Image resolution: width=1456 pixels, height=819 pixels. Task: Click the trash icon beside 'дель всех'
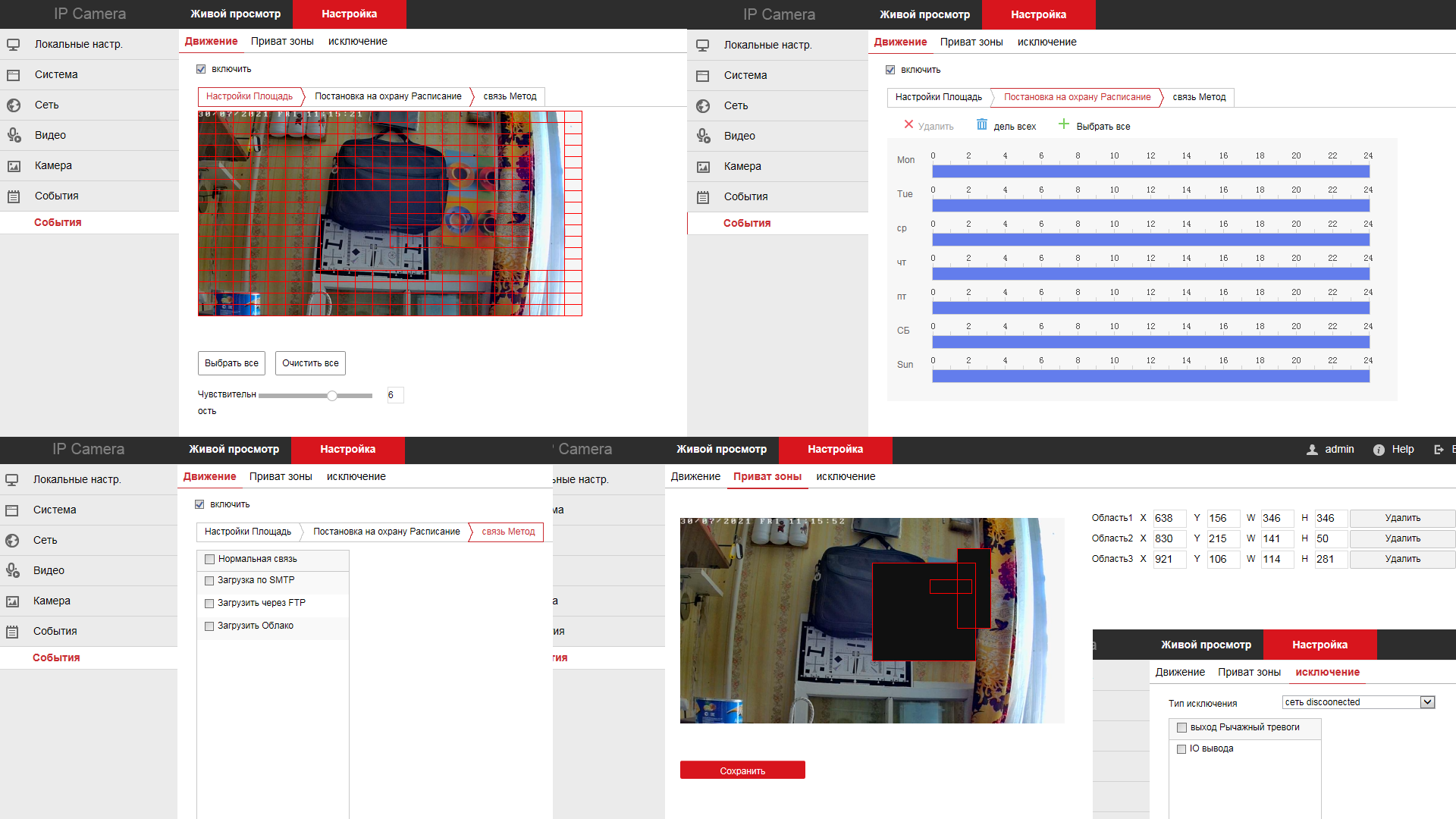(982, 124)
